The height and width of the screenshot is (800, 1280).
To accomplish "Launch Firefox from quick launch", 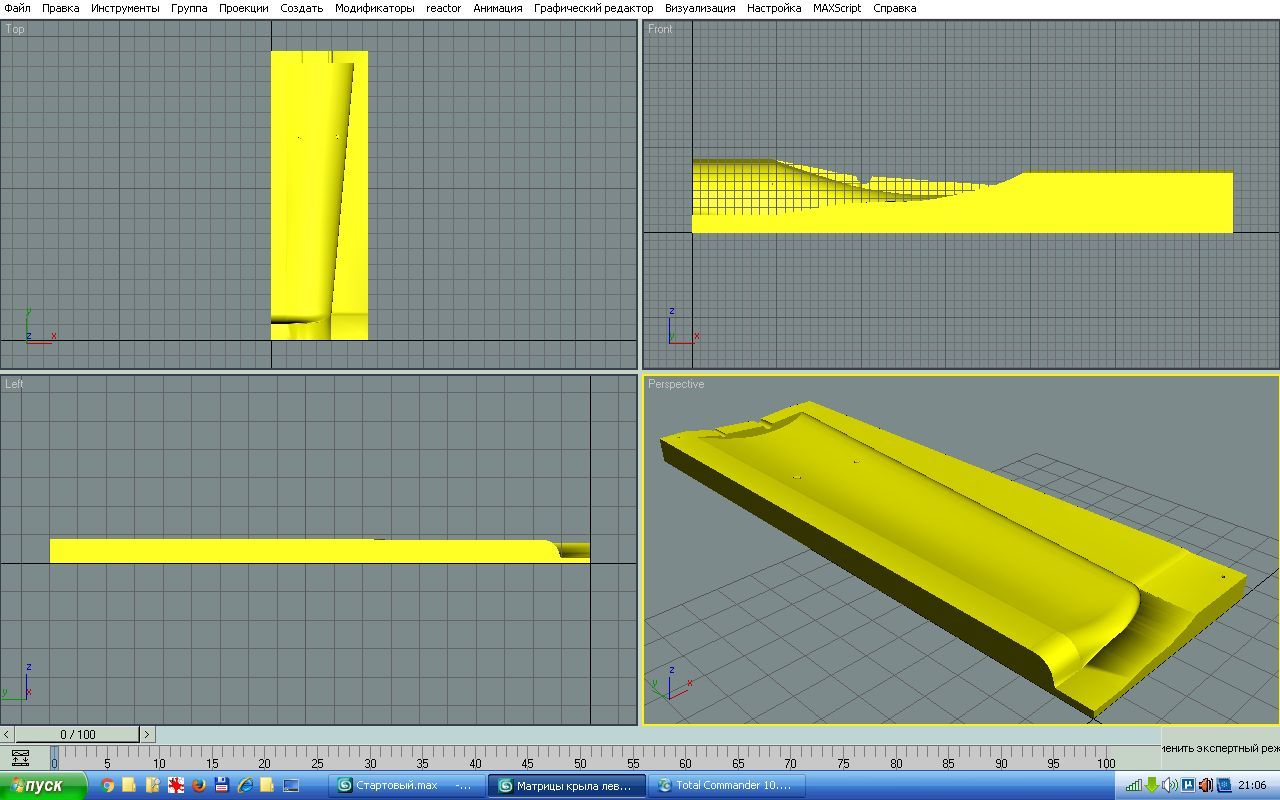I will pos(199,786).
